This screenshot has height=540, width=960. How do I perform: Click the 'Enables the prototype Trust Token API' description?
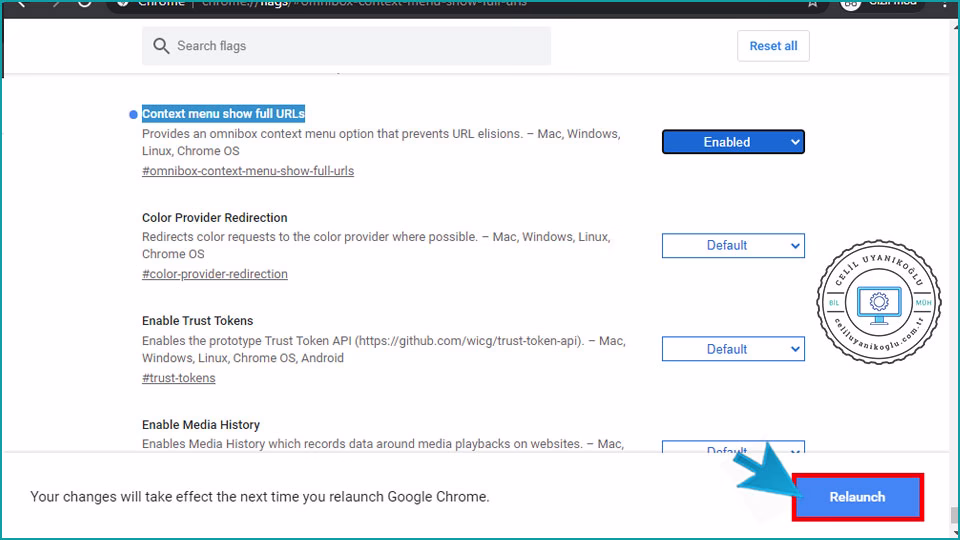(x=384, y=349)
